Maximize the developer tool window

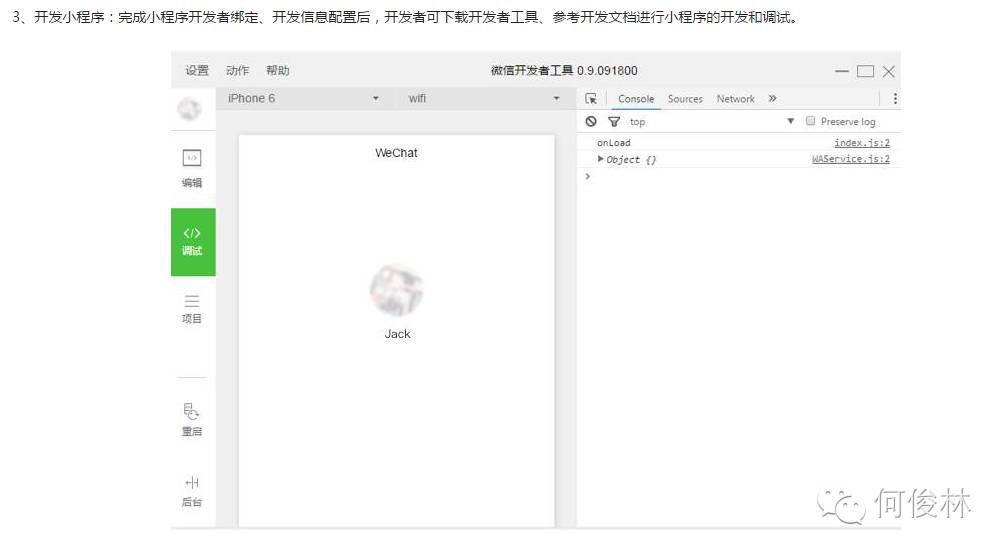[865, 71]
